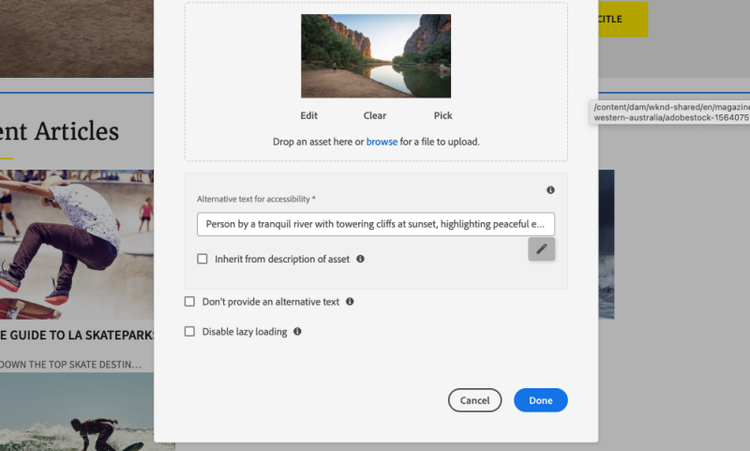This screenshot has width=750, height=451.
Task: Check Don't provide an alternative text
Action: point(190,302)
